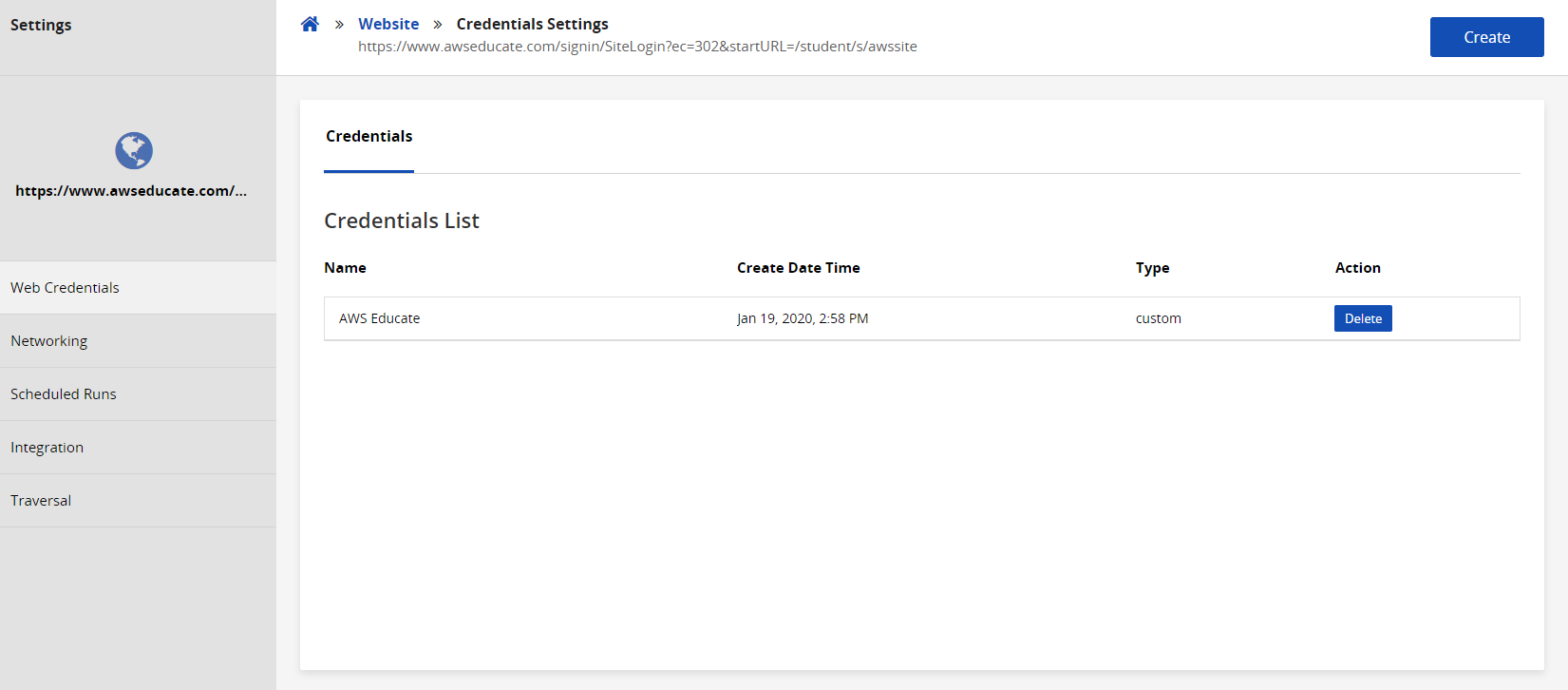
Task: Open Web Credentials settings
Action: [x=138, y=287]
